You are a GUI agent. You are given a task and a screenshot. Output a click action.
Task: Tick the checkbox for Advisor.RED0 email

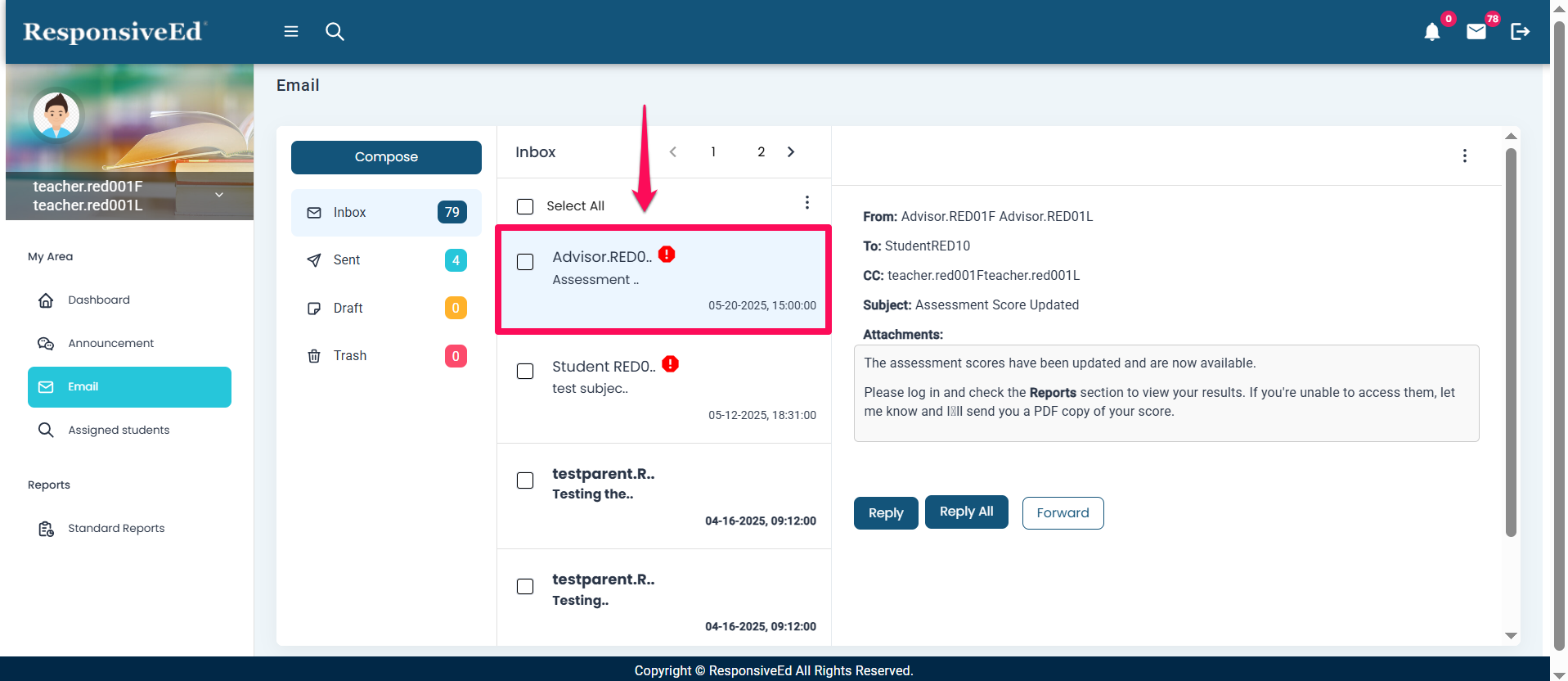coord(525,262)
